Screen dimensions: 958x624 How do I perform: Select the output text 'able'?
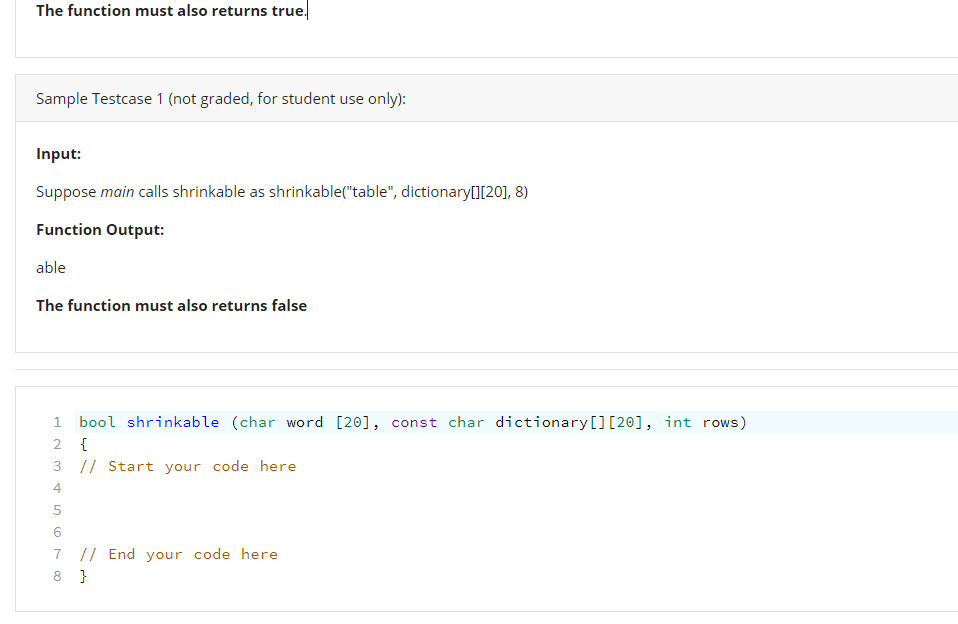(50, 267)
